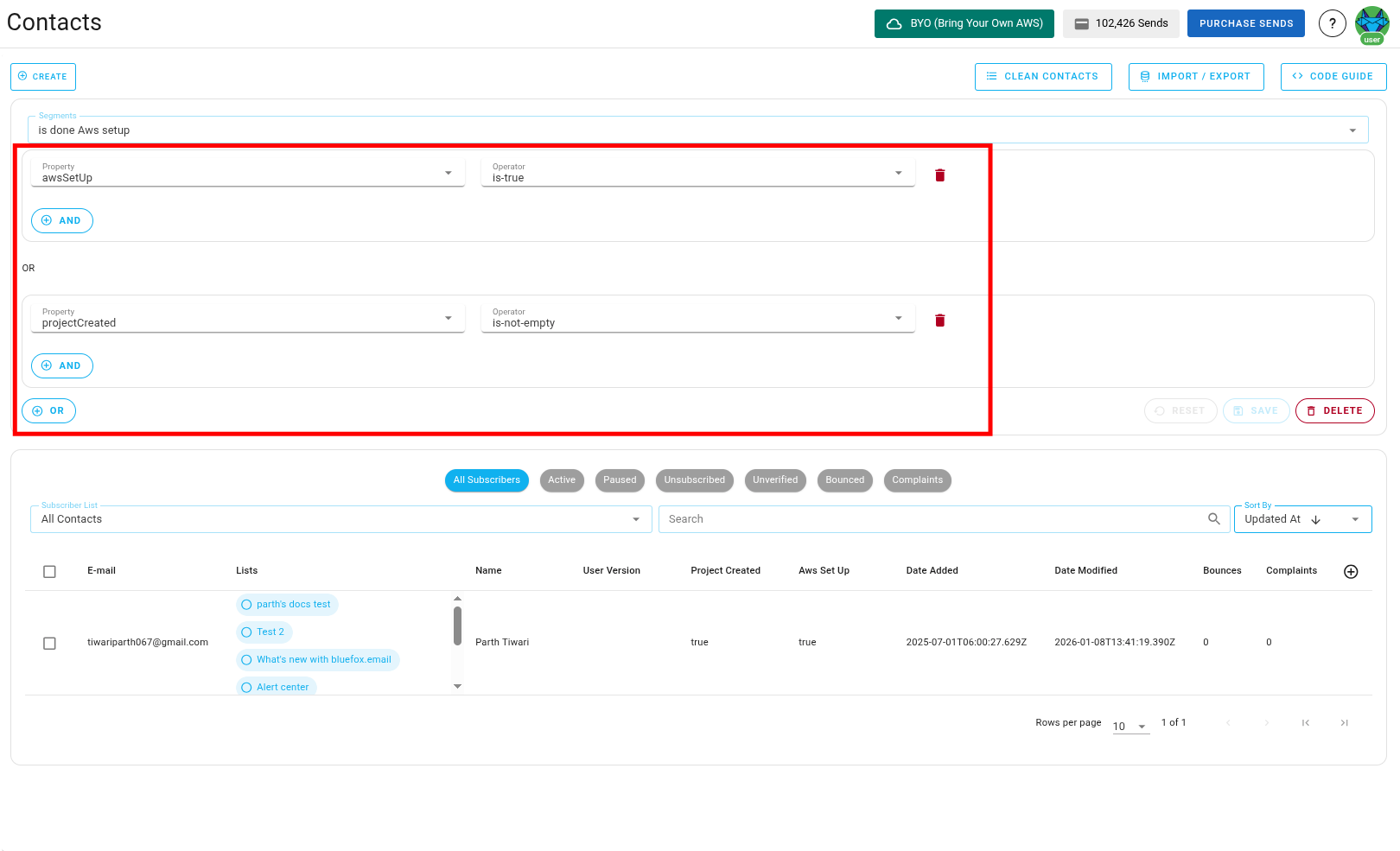The image size is (1400, 851).
Task: Check the select-all contacts checkbox
Action: [49, 571]
